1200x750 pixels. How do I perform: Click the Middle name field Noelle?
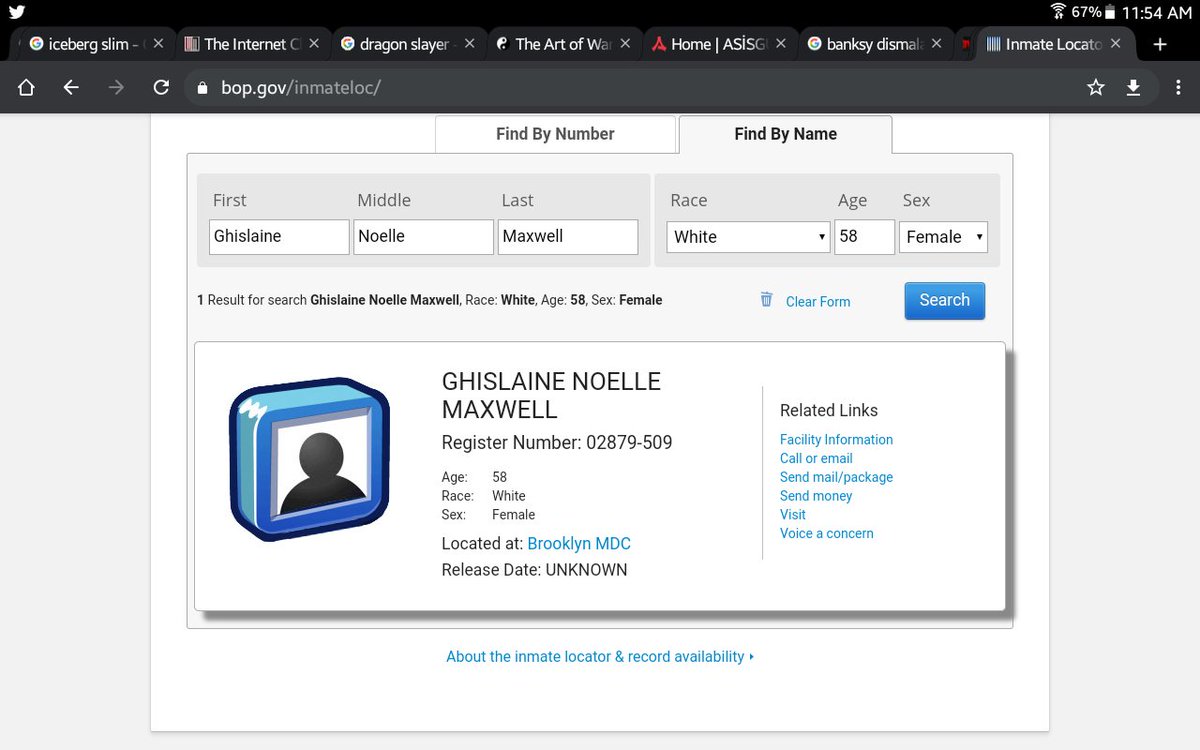pos(423,237)
